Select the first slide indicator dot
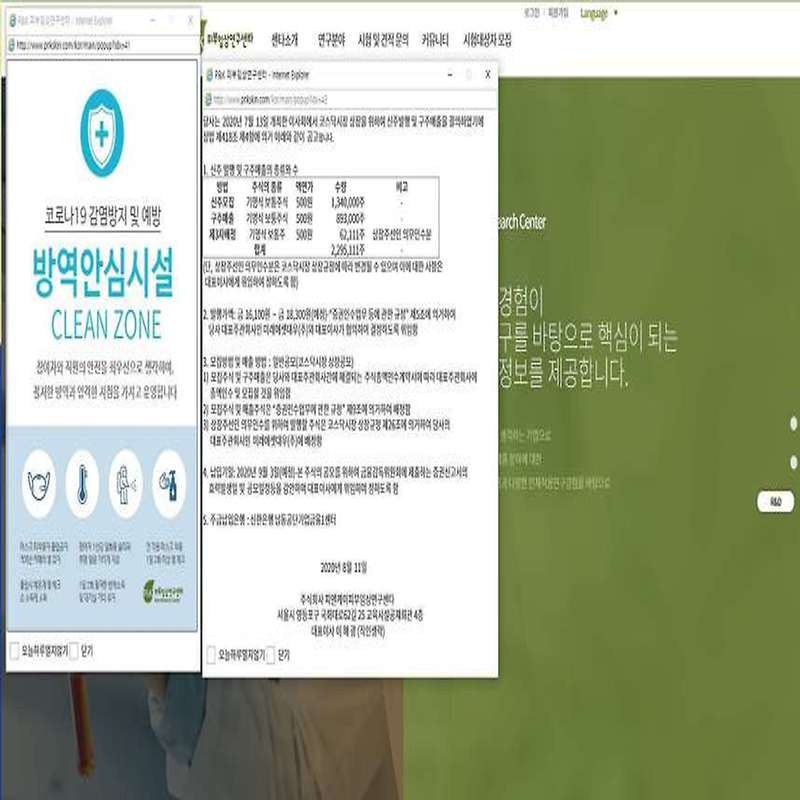This screenshot has height=800, width=800. [793, 423]
